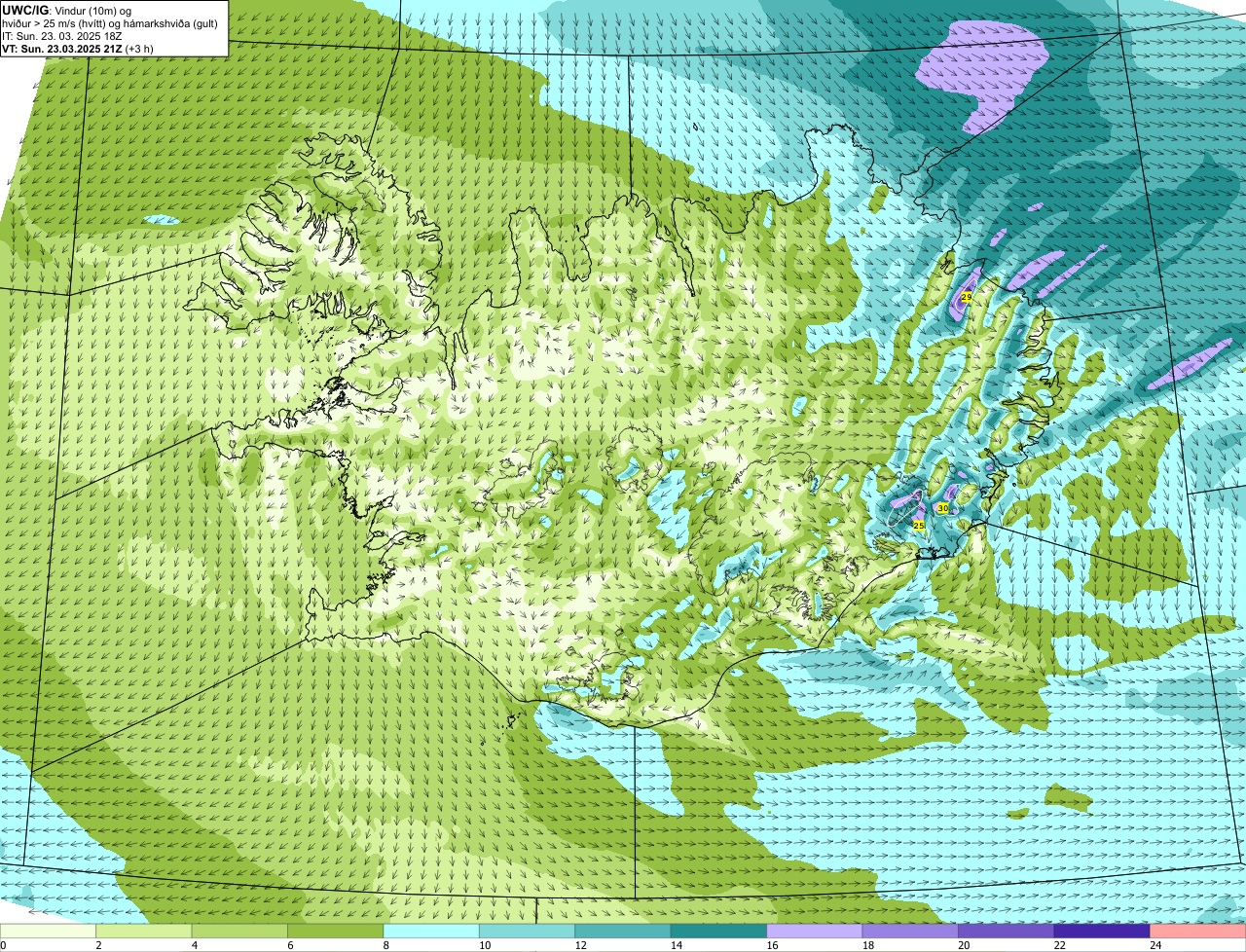Click the pink above-24 m/s legend swatch
Viewport: 1246px width, 952px height.
[1198, 931]
